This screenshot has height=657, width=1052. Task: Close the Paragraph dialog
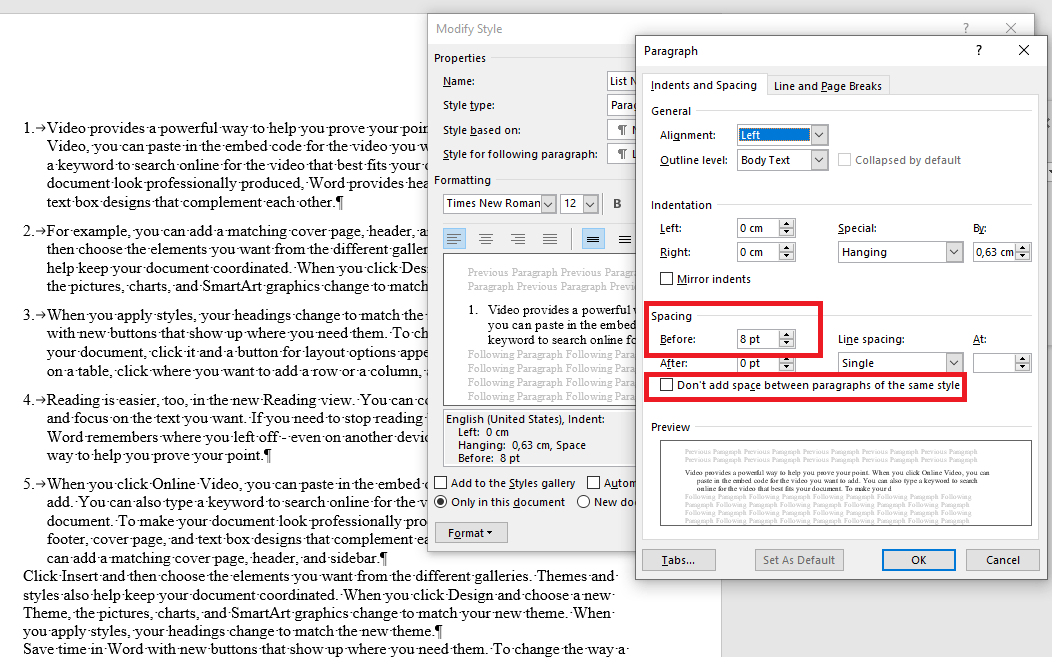click(x=1024, y=50)
